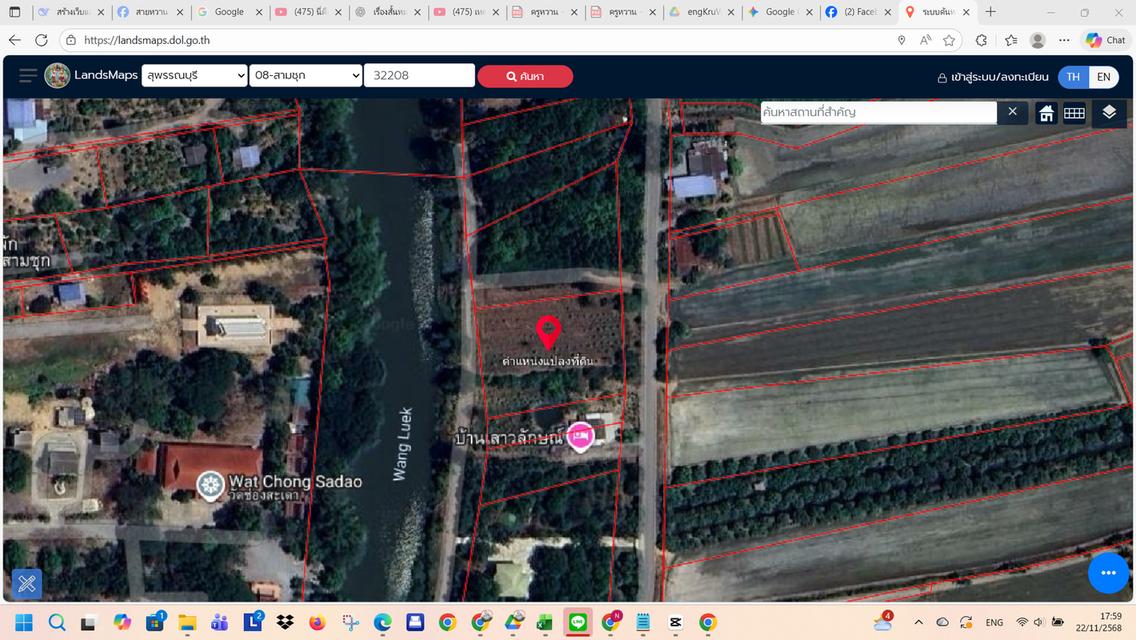Click the LandsMaps logo emblem
This screenshot has width=1136, height=640.
coord(57,76)
